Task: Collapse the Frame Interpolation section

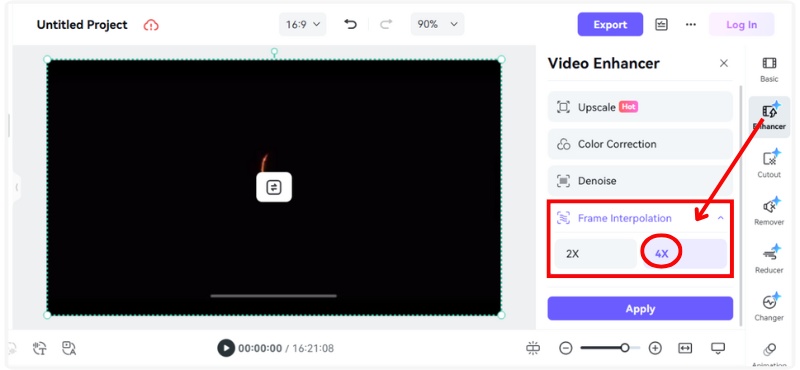Action: 720,218
